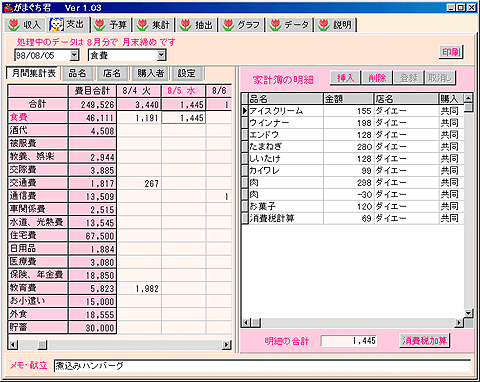
Task: Click the 8/5 水 column header
Action: [x=183, y=91]
